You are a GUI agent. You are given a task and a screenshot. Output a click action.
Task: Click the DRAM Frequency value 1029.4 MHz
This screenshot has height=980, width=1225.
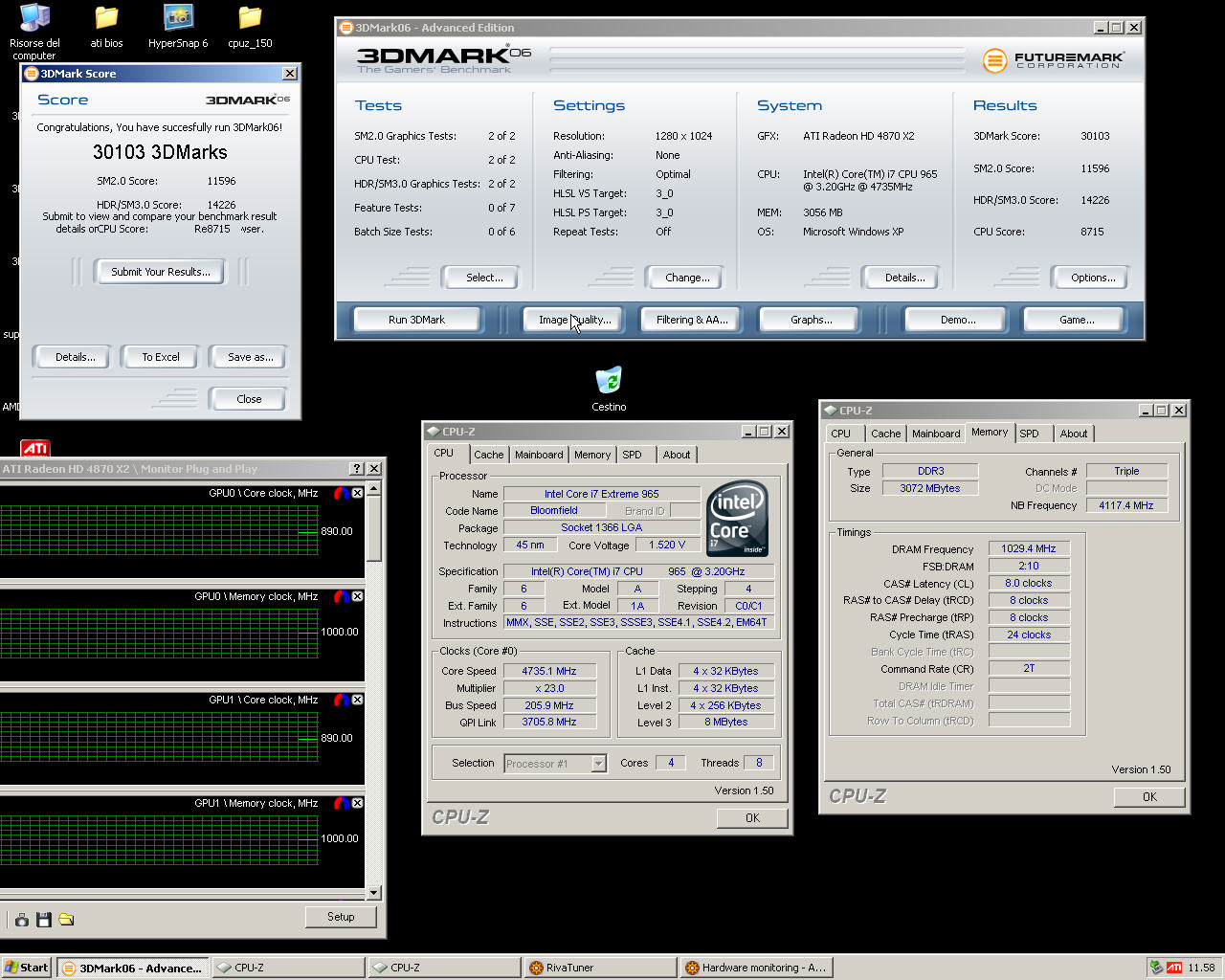tap(1029, 548)
